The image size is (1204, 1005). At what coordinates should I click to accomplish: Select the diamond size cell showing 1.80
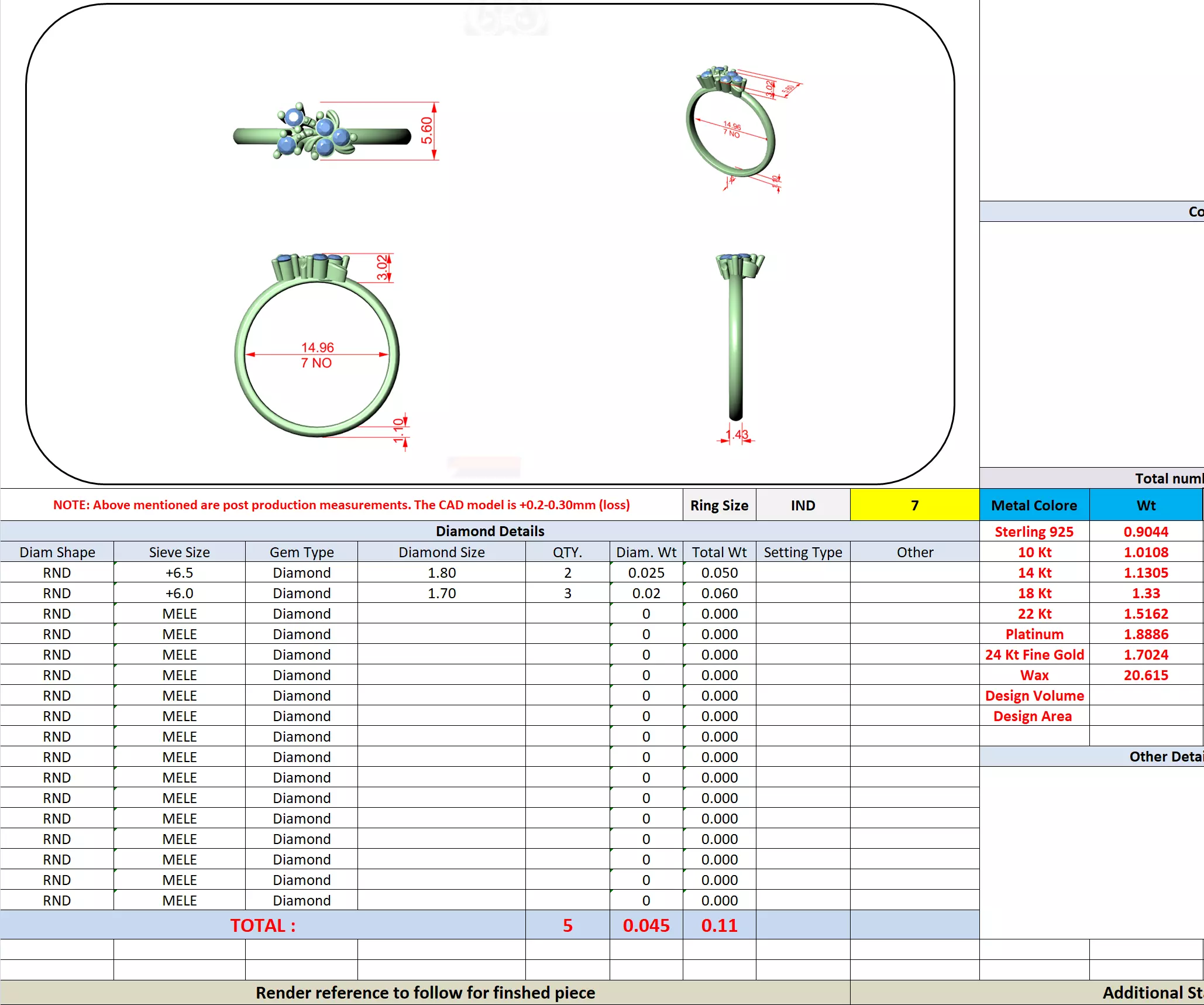point(441,572)
